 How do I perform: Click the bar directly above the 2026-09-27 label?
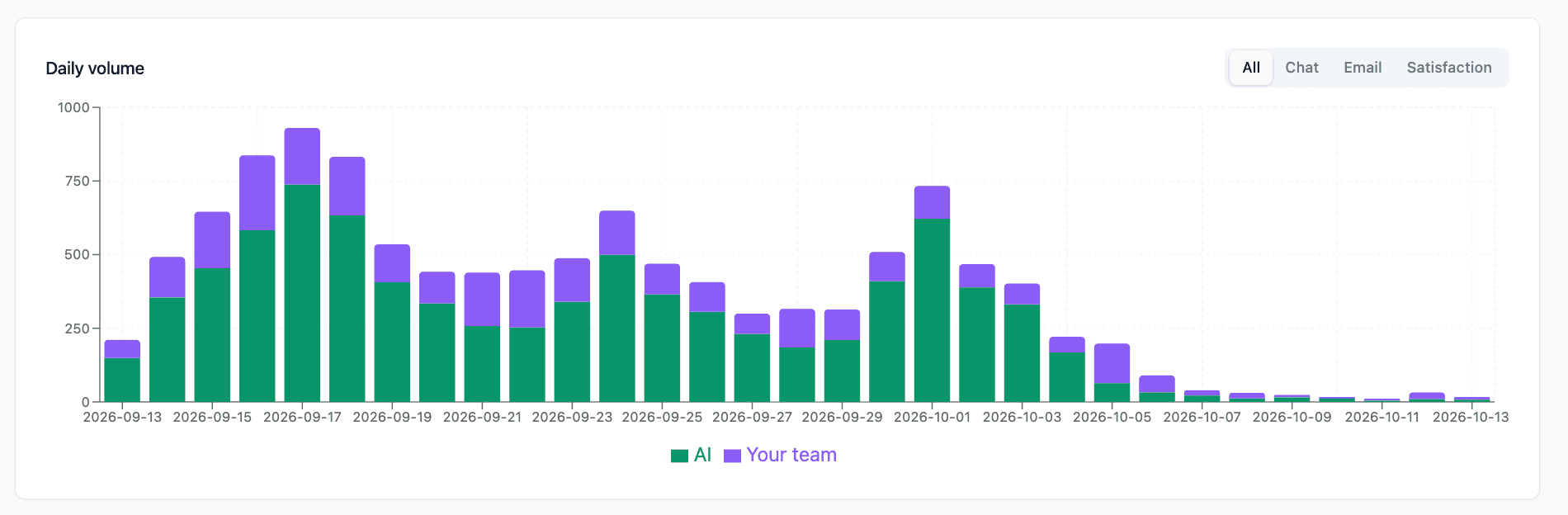pos(752,358)
